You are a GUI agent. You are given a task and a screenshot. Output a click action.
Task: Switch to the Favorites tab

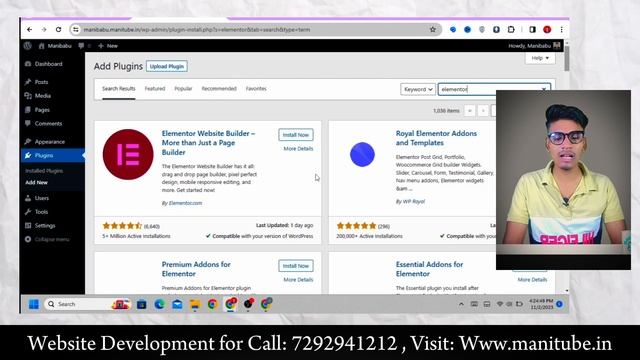tap(256, 89)
